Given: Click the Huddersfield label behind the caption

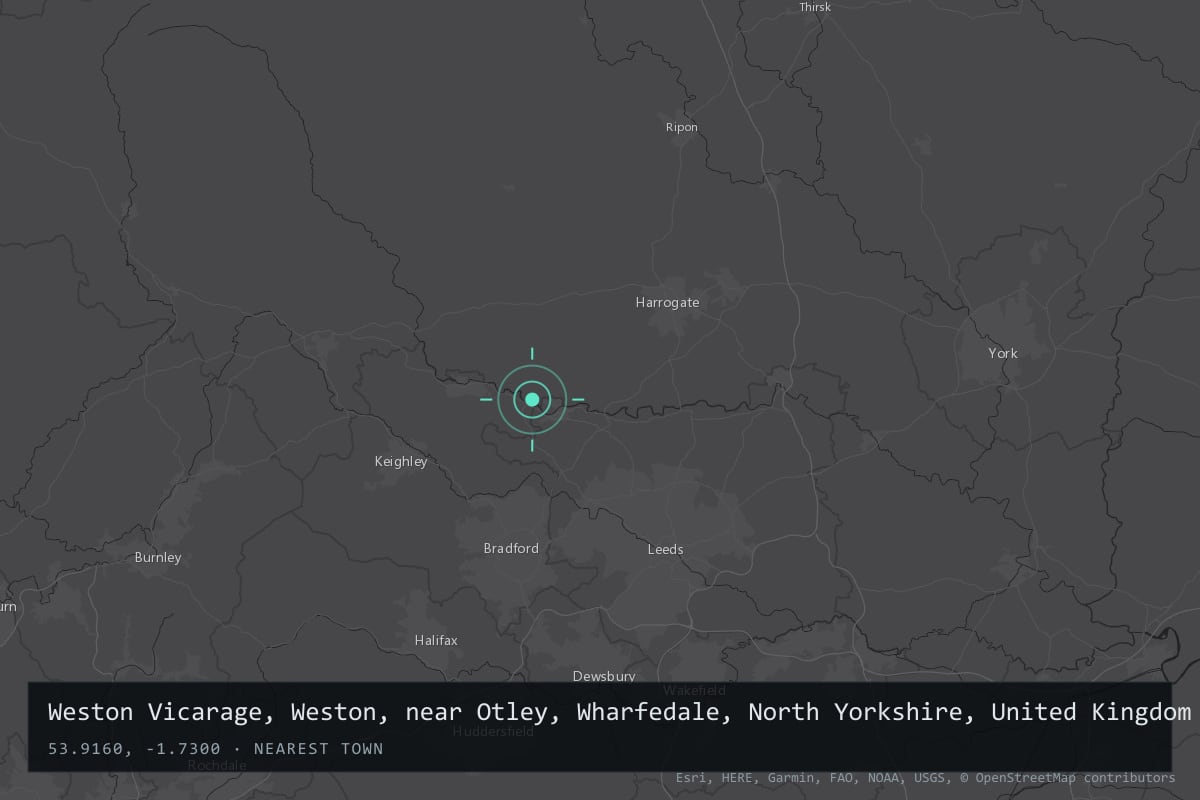Looking at the screenshot, I should coord(493,731).
